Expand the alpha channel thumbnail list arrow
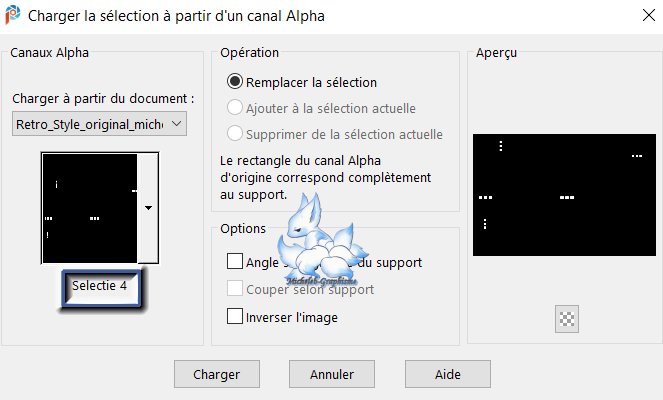 (x=148, y=207)
